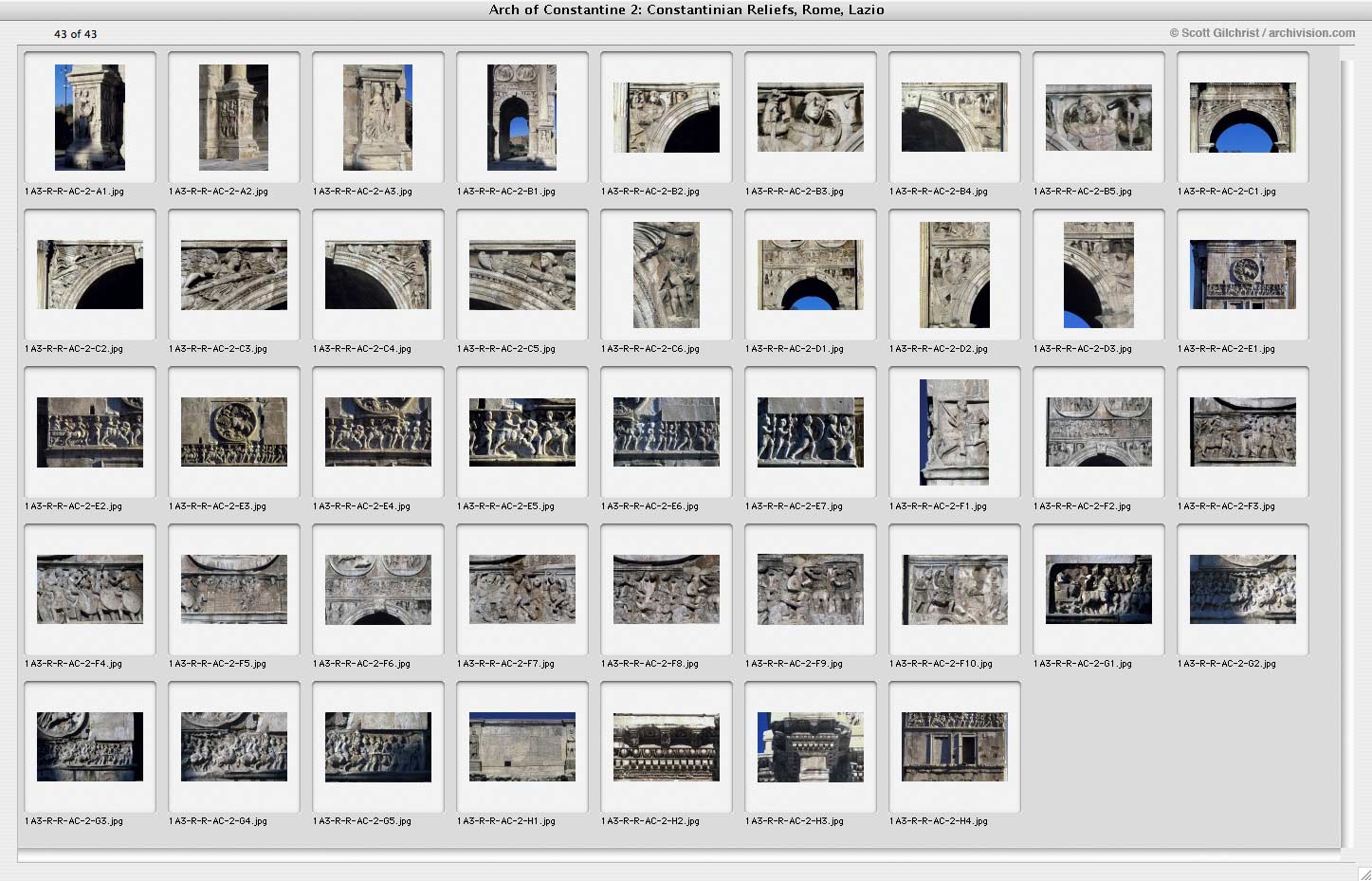Select last thumbnail 1A3-R-R-AC-2-H4.jpg
This screenshot has width=1372, height=881.
click(x=955, y=747)
